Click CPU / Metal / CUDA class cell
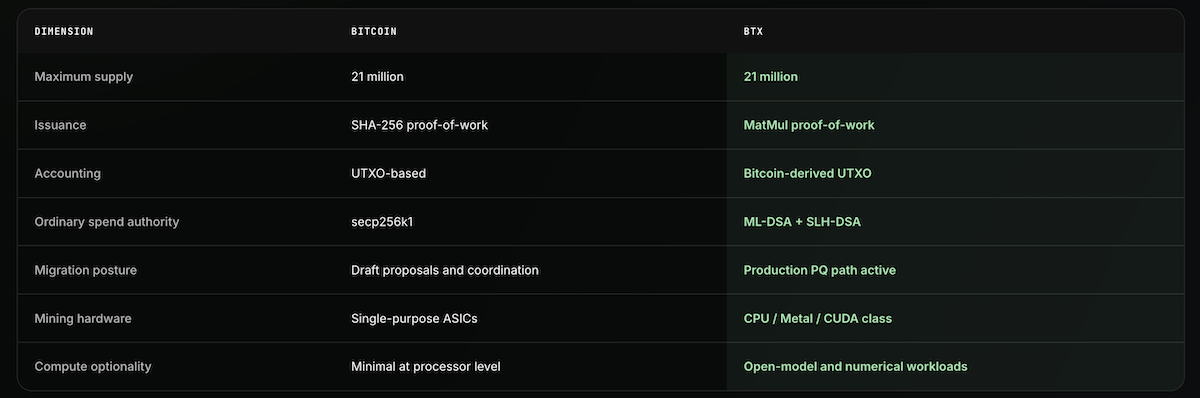 [x=818, y=318]
